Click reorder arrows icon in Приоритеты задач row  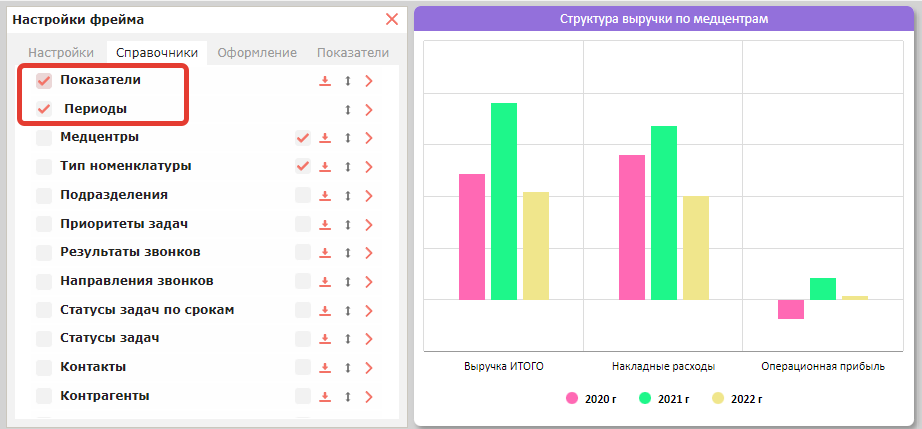point(348,224)
